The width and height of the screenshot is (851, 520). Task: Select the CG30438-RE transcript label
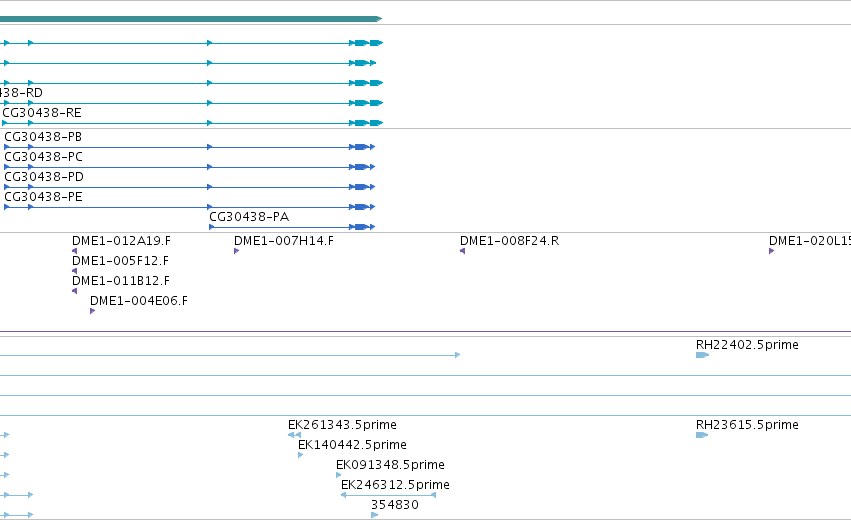[x=42, y=113]
